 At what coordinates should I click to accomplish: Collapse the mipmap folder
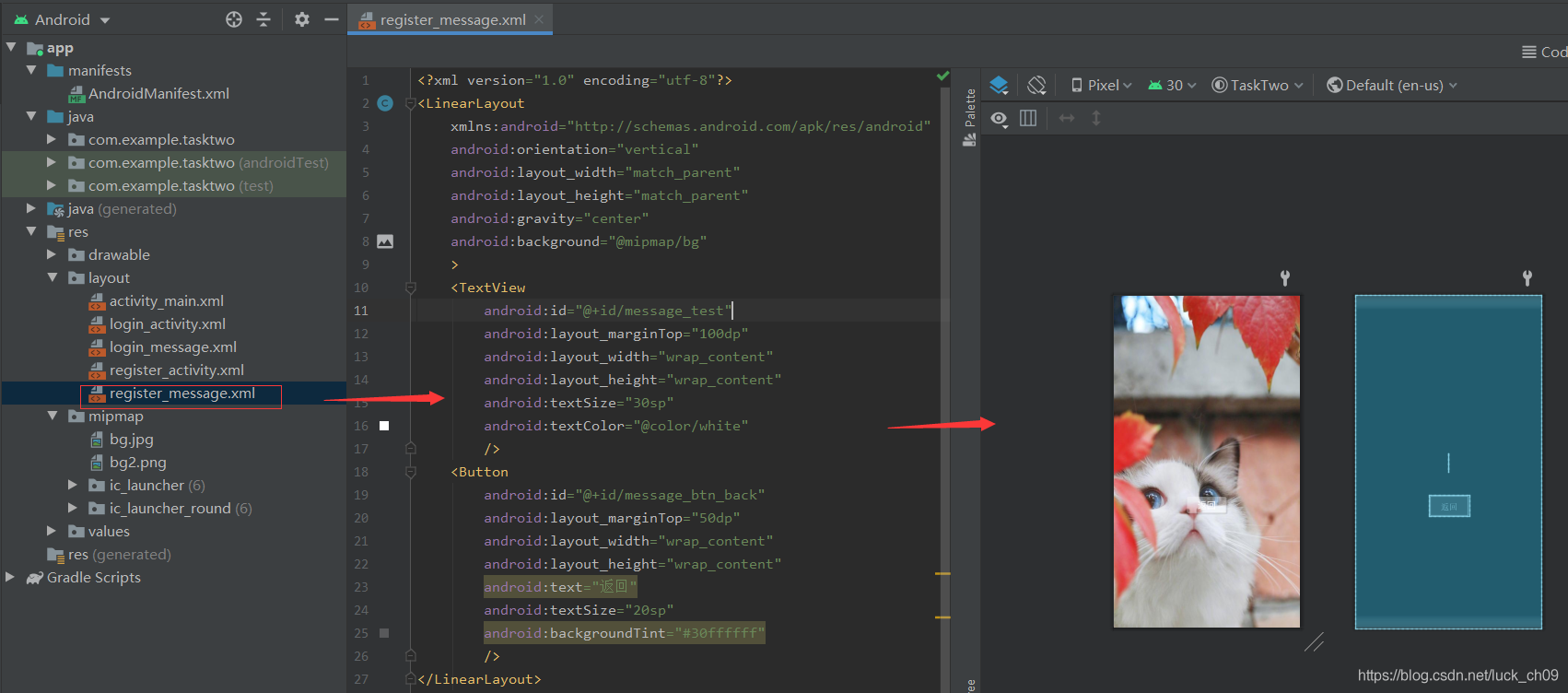pos(52,416)
